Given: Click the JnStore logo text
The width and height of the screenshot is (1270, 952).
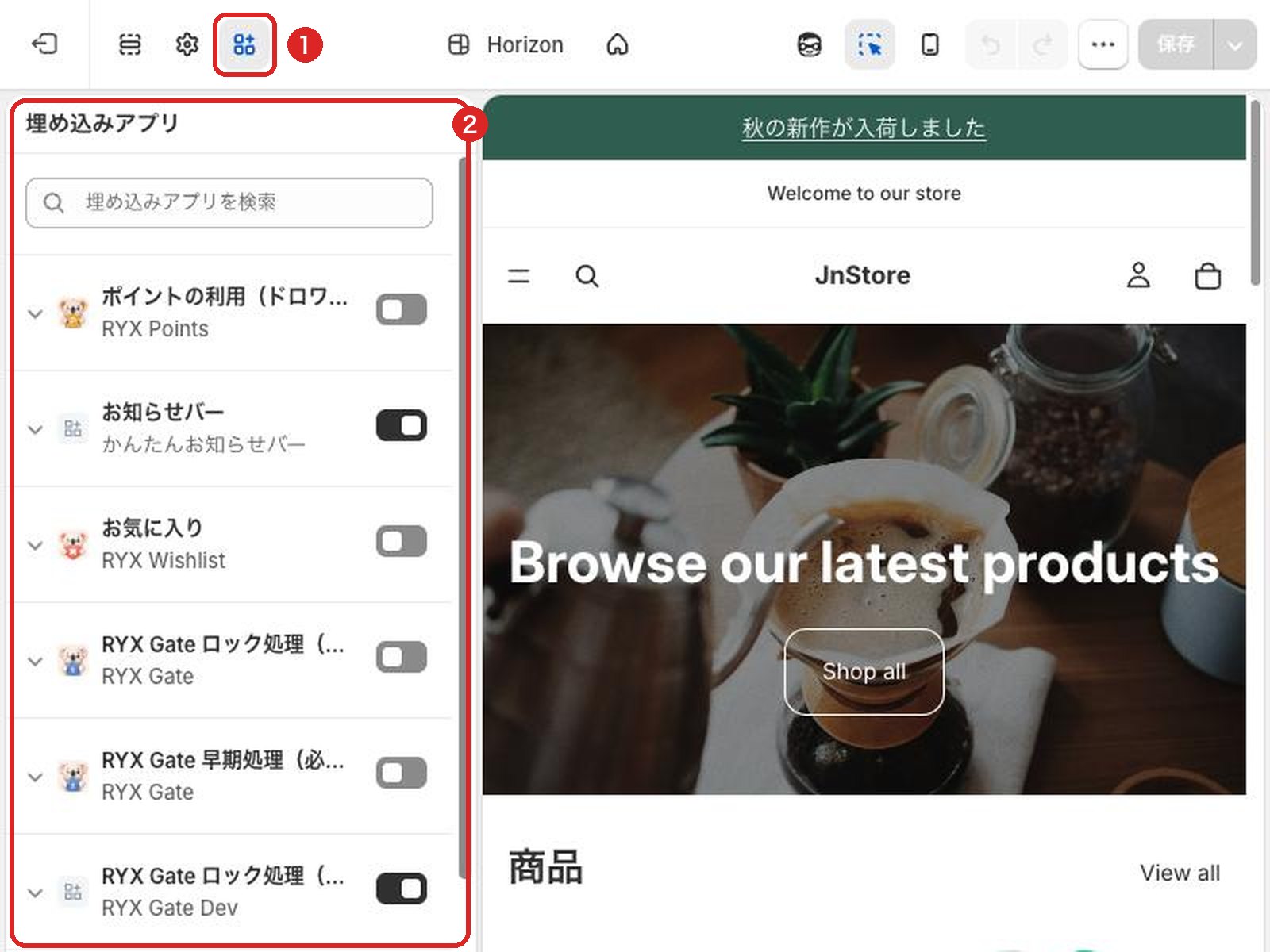Looking at the screenshot, I should point(863,275).
